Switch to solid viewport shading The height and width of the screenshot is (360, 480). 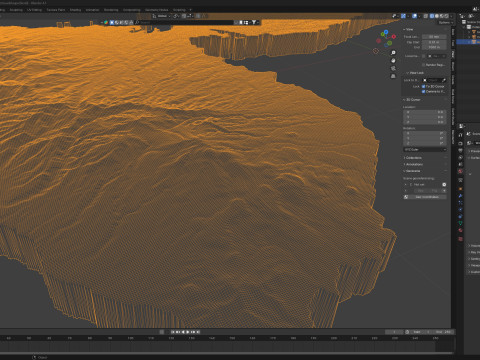pos(437,16)
